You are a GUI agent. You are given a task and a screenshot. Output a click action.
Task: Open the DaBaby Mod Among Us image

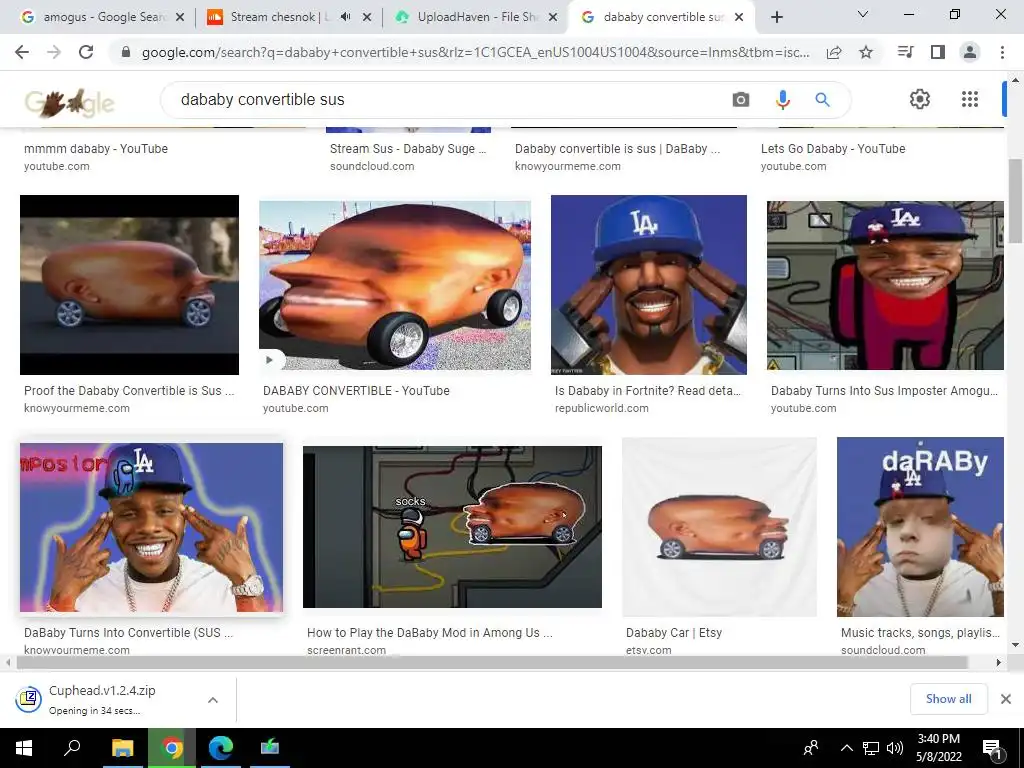(x=452, y=527)
